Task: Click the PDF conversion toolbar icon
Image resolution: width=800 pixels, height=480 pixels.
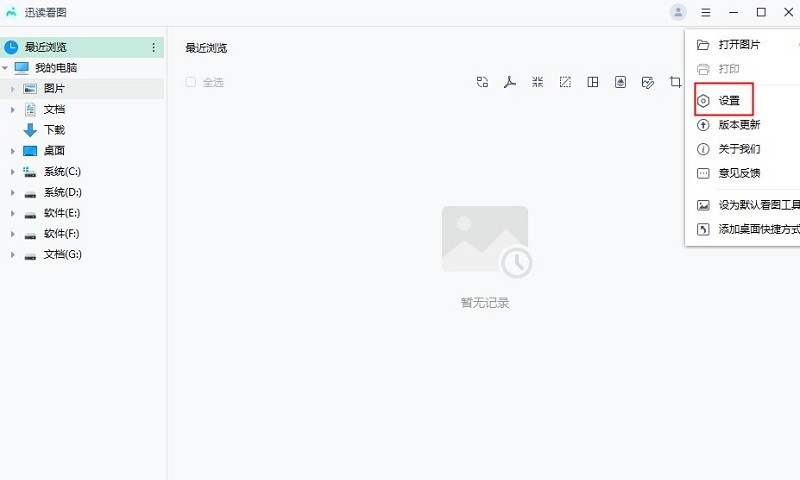Action: pyautogui.click(x=510, y=82)
